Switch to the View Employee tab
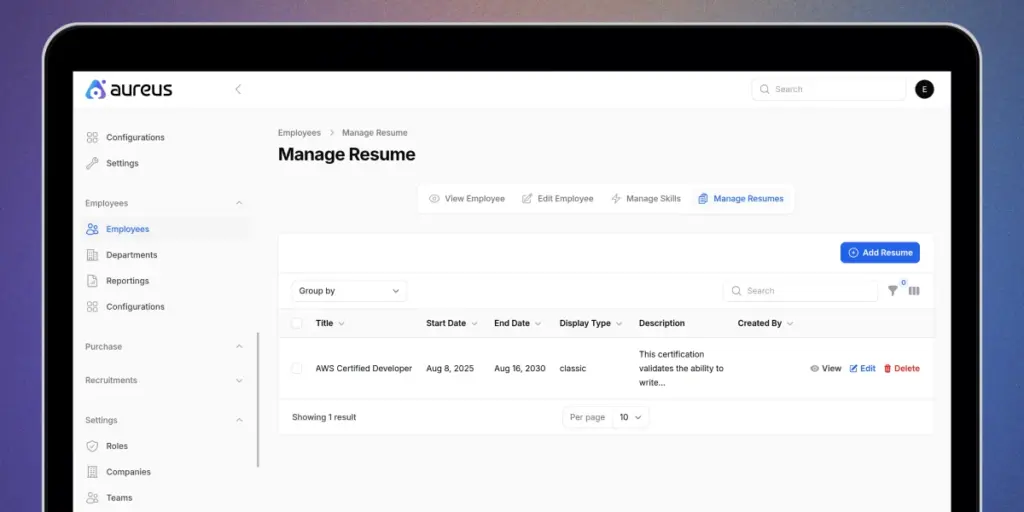Screen dimensions: 1024x512 [x=467, y=199]
